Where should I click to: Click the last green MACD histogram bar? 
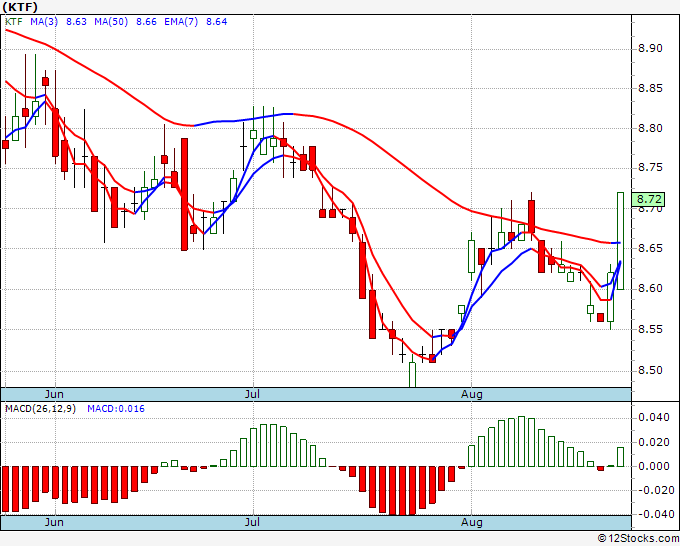[620, 457]
